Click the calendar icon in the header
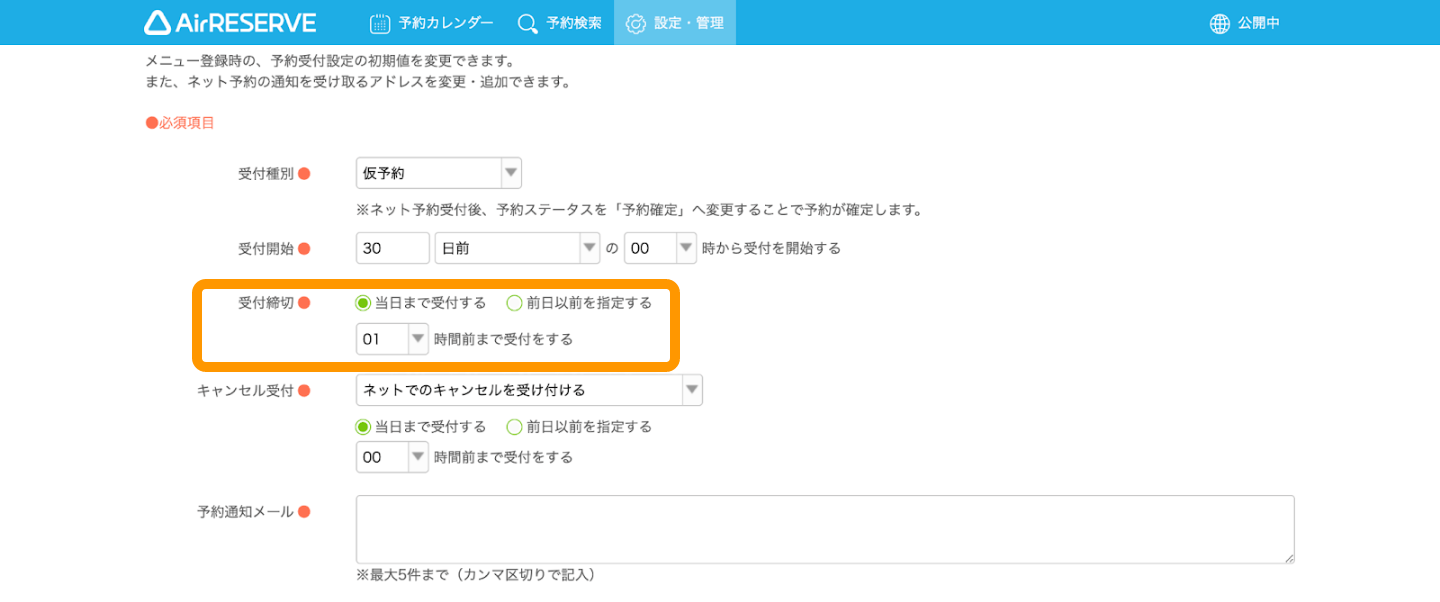 [379, 23]
